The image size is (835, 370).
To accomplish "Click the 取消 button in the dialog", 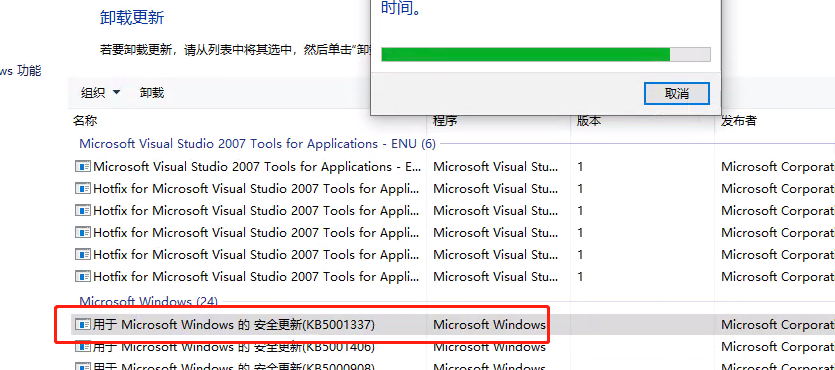I will pyautogui.click(x=677, y=94).
